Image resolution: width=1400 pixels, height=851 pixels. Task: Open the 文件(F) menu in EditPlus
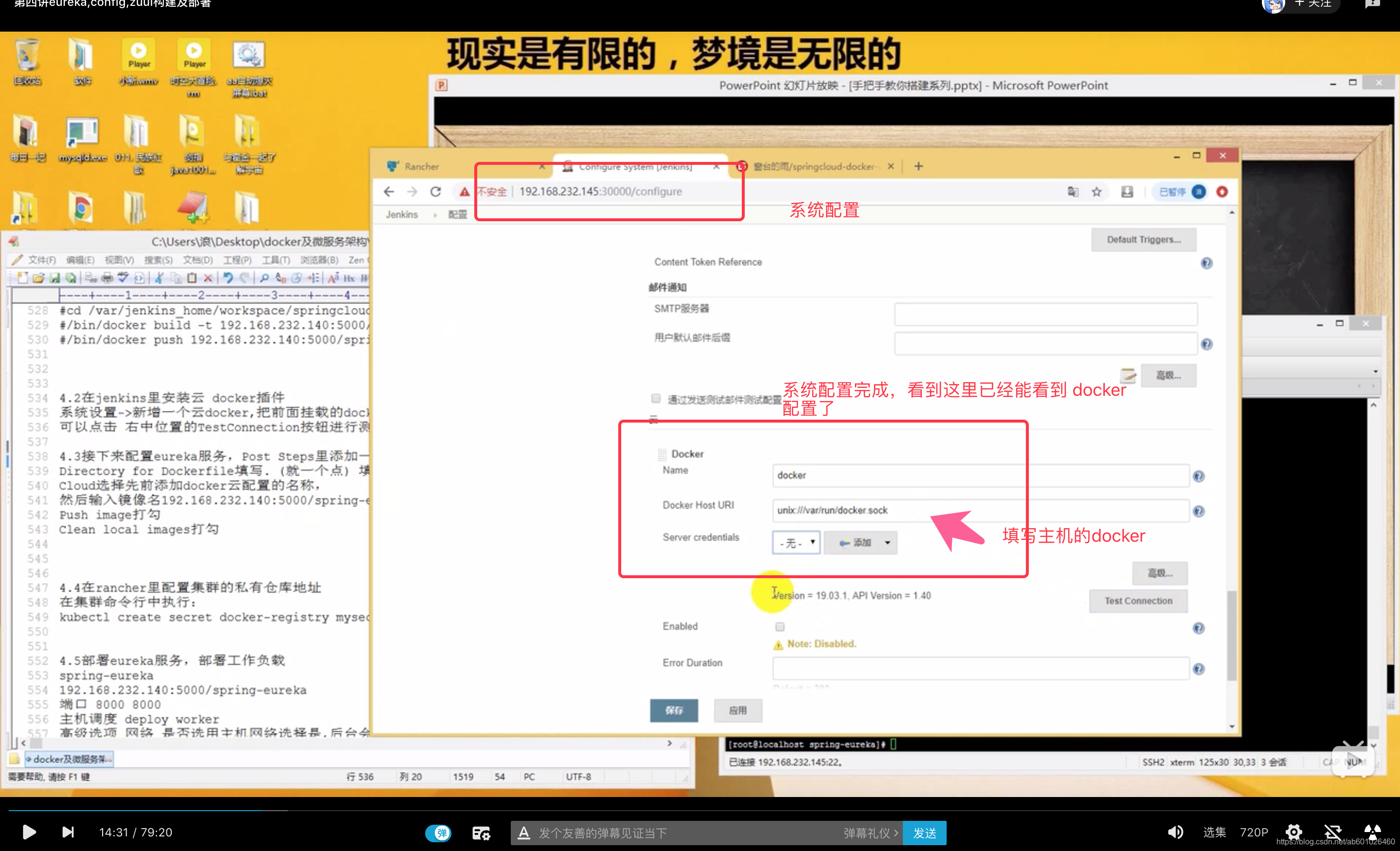(x=42, y=260)
